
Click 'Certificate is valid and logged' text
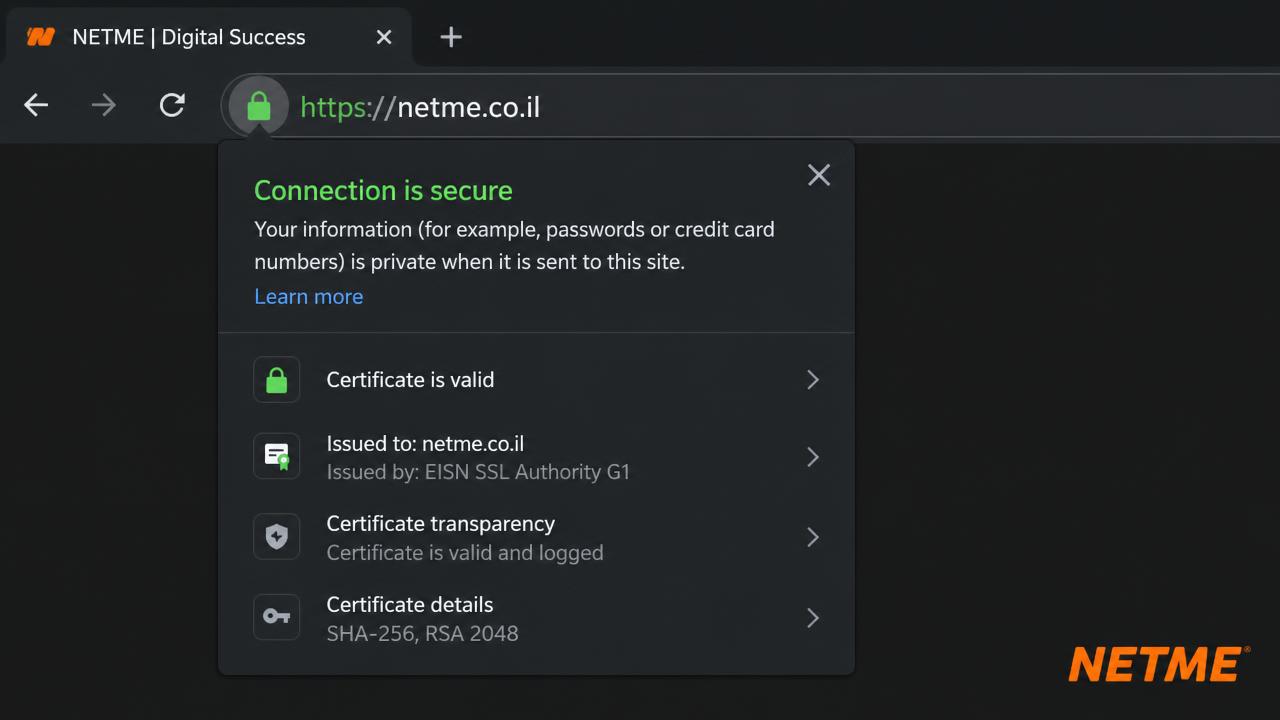465,553
